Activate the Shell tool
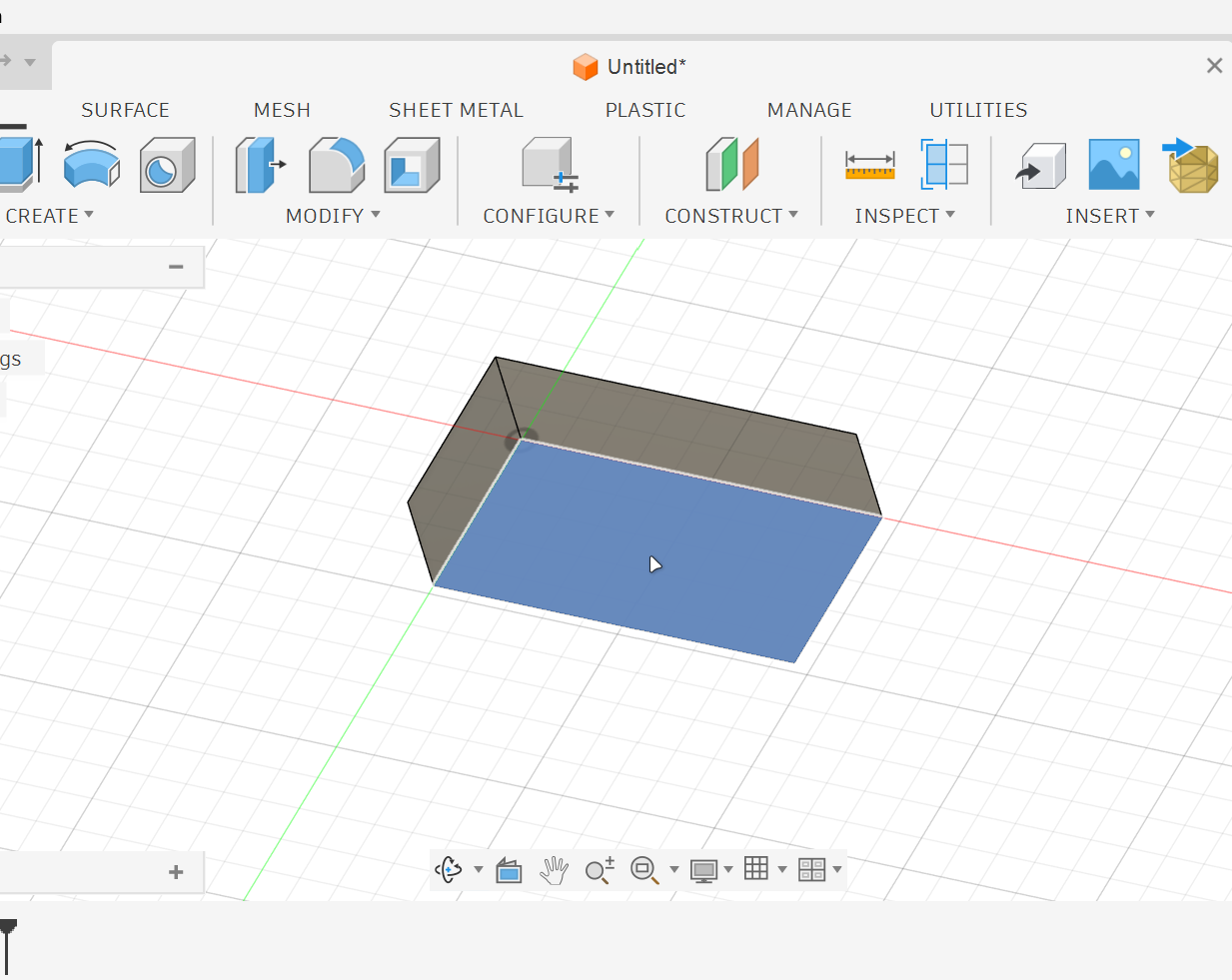Viewport: 1232px width, 980px height. pyautogui.click(x=412, y=165)
